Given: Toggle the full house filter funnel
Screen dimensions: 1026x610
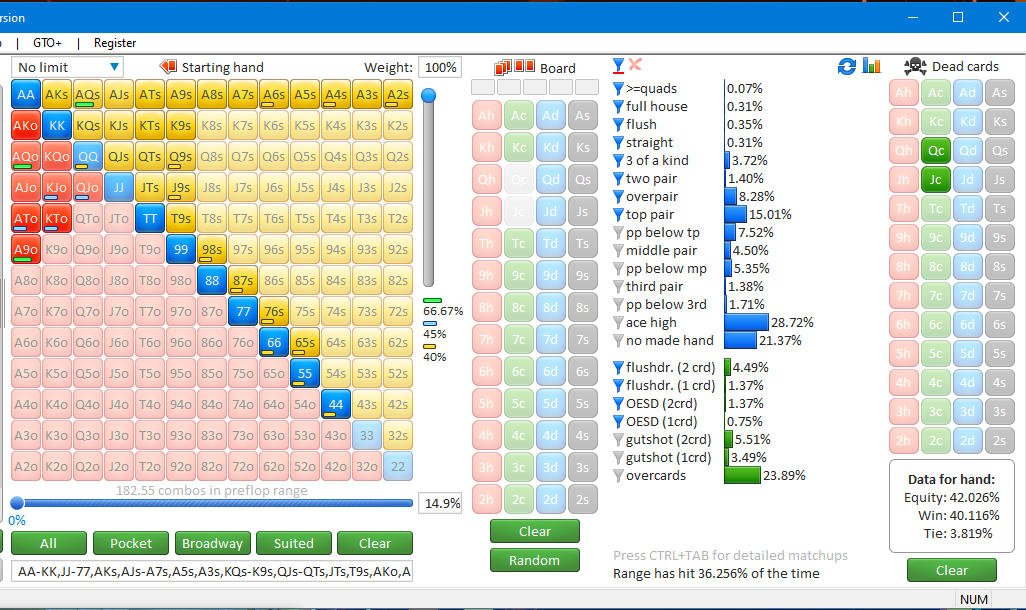Looking at the screenshot, I should point(618,106).
